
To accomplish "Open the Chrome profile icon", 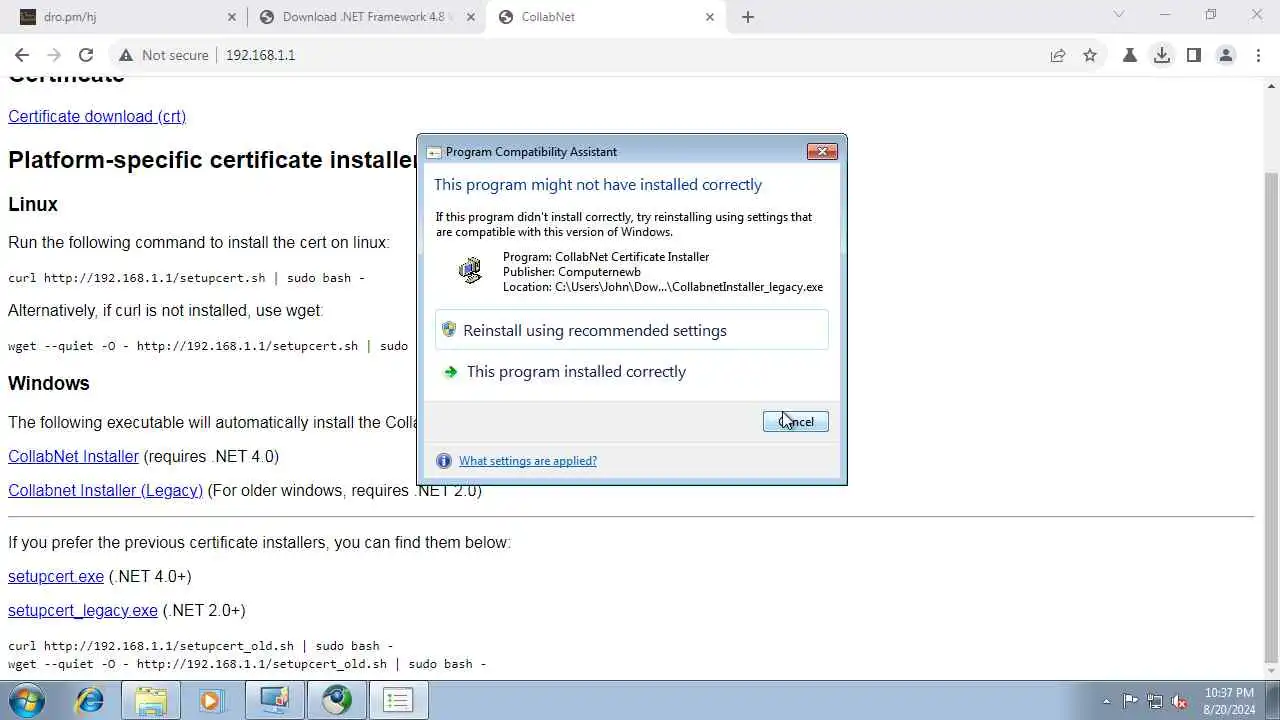I will point(1226,55).
